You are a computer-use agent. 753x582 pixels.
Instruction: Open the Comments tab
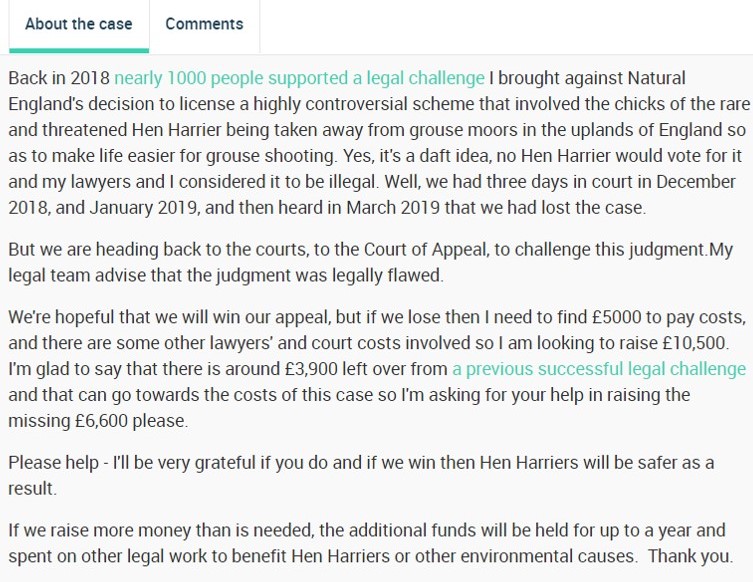[204, 24]
